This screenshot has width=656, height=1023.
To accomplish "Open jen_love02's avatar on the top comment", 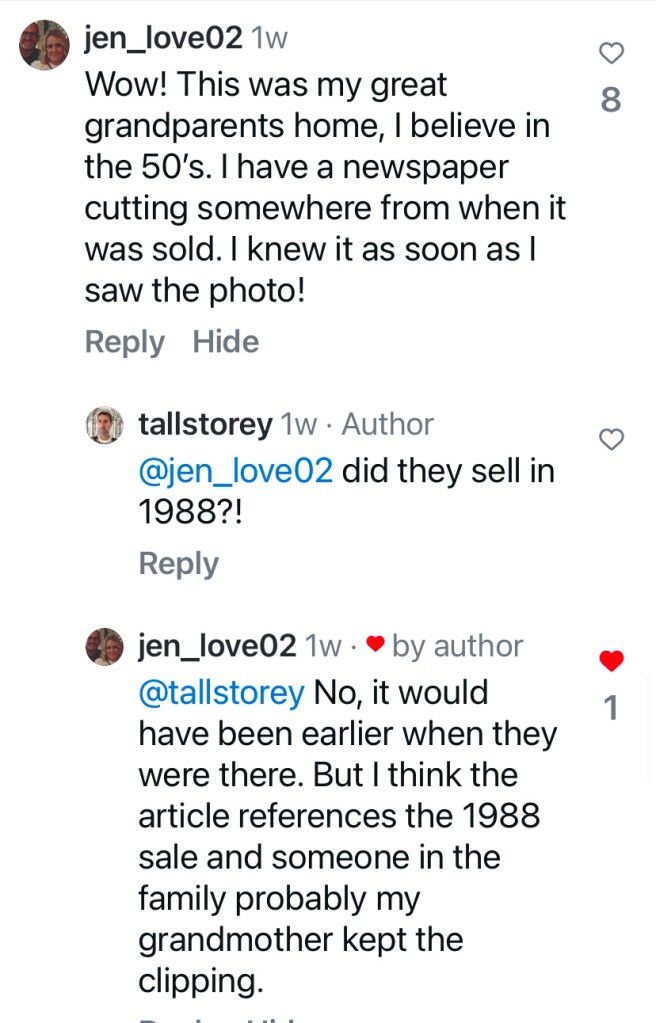I will click(44, 45).
